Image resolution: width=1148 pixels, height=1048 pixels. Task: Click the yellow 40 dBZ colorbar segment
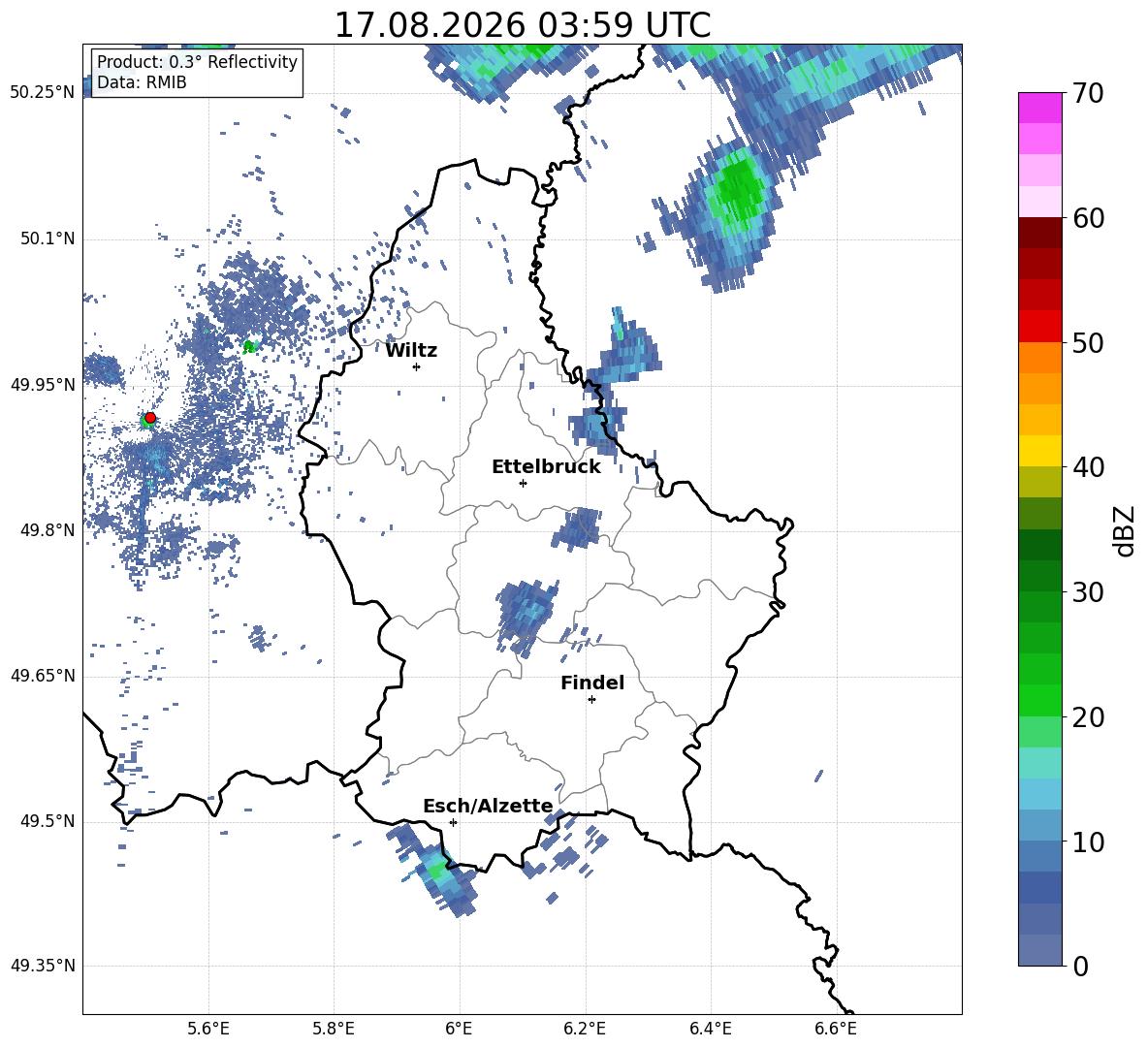(1039, 451)
